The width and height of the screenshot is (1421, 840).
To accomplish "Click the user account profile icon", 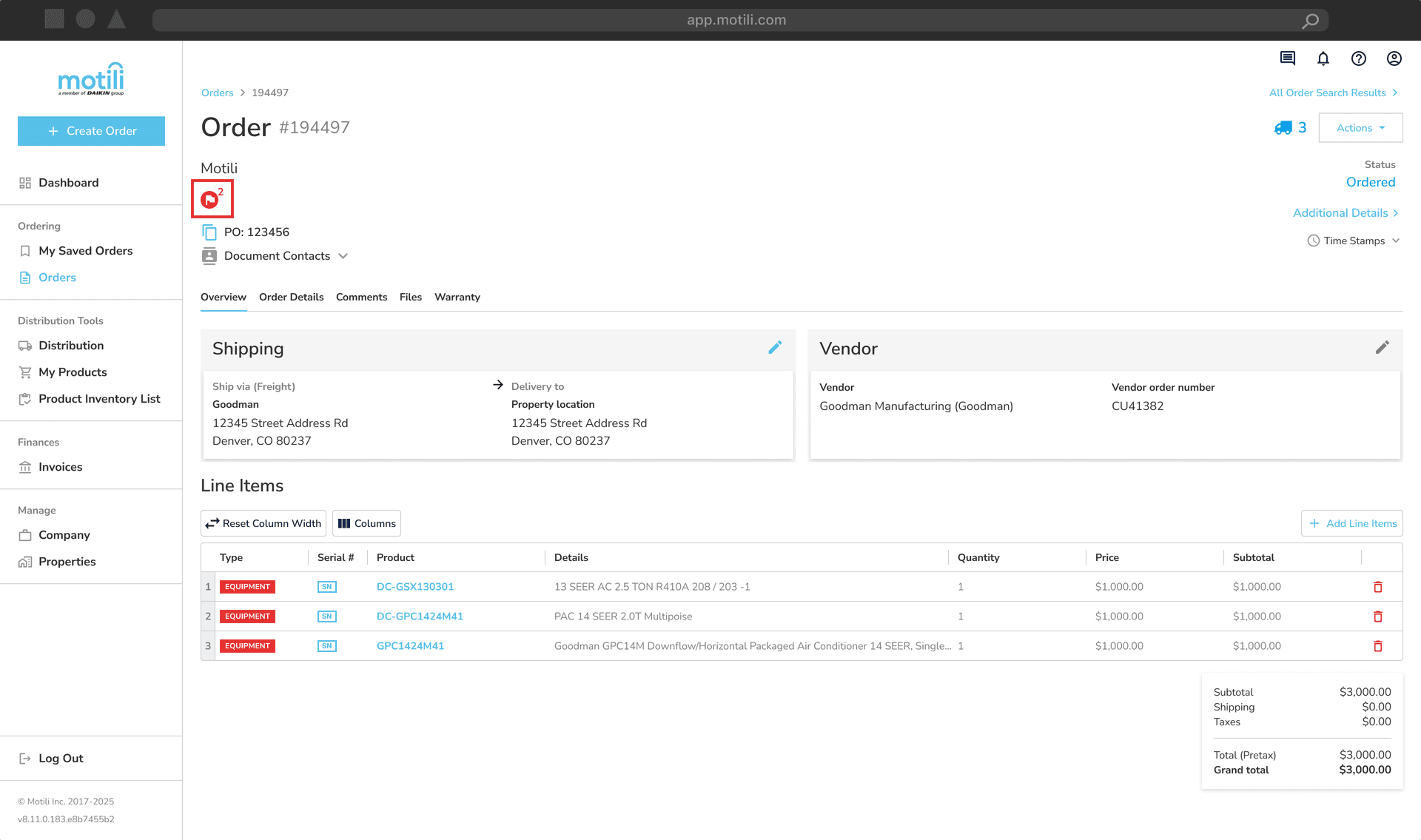I will click(1394, 58).
